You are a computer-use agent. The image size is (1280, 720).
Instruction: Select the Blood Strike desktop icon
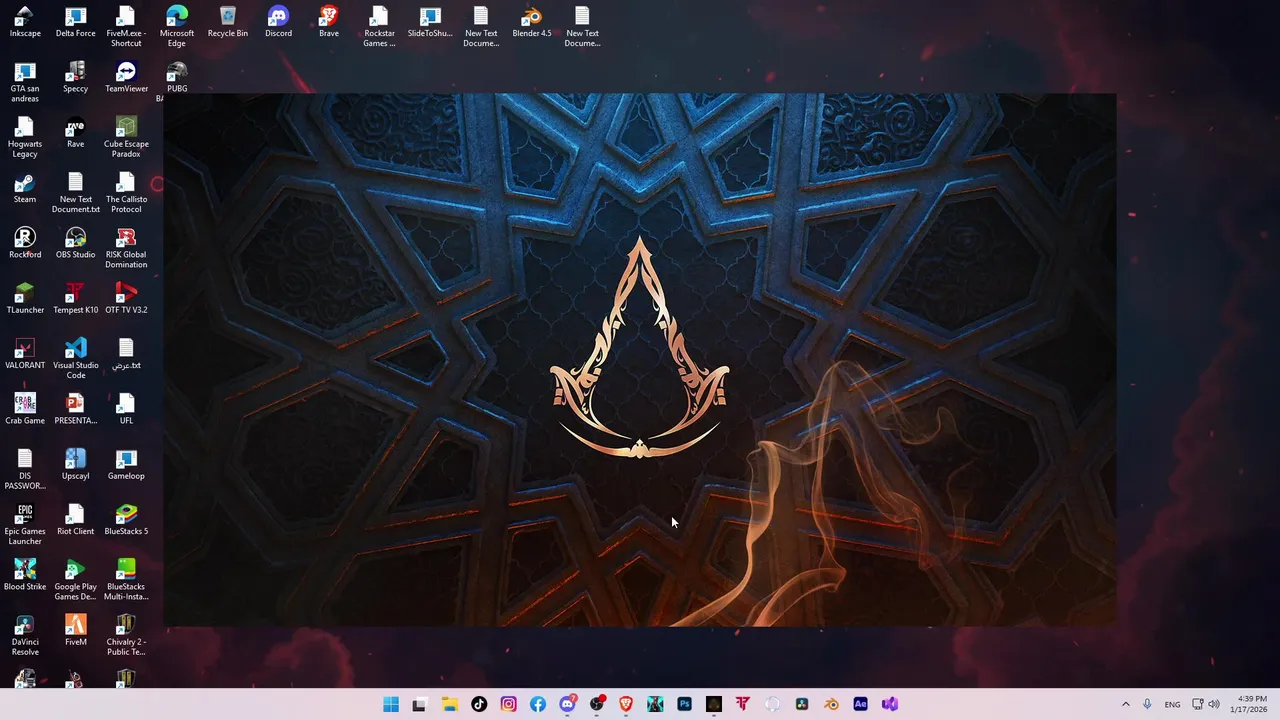(25, 575)
